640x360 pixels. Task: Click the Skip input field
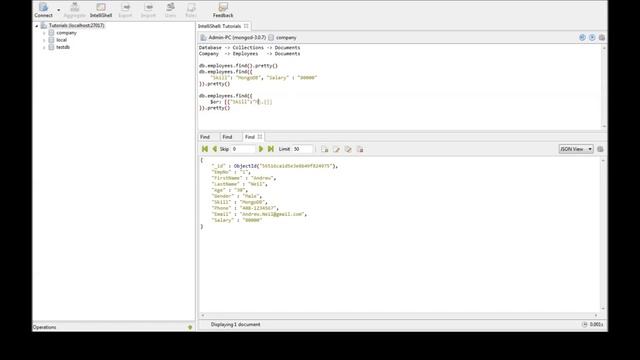click(x=243, y=149)
